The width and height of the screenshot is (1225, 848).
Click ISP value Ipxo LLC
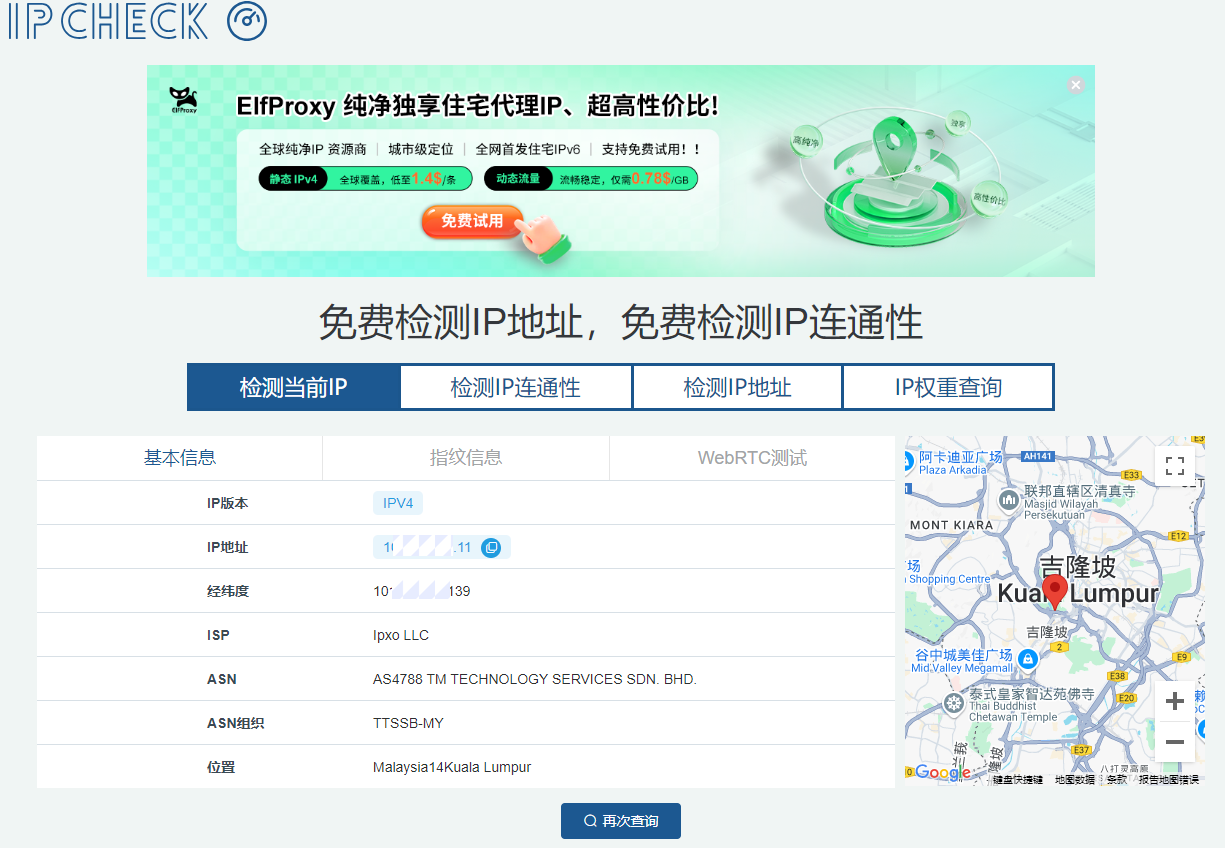point(401,635)
